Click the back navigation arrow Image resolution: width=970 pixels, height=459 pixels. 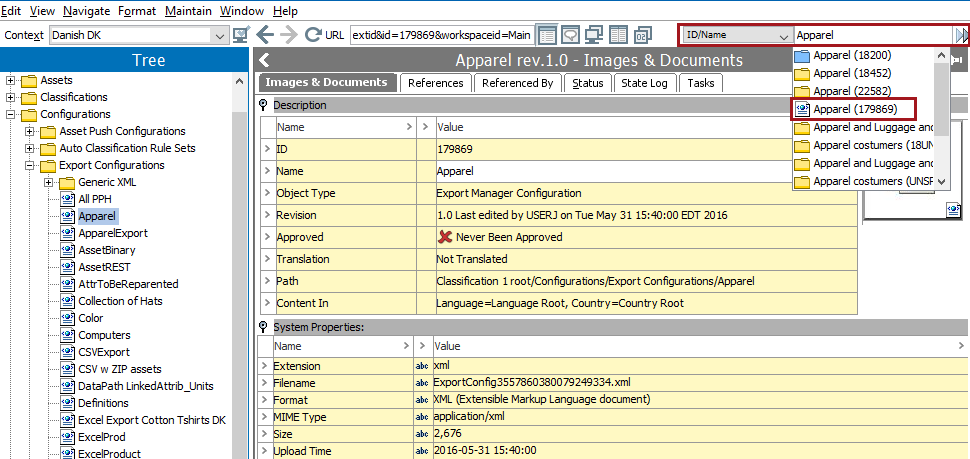(x=265, y=35)
